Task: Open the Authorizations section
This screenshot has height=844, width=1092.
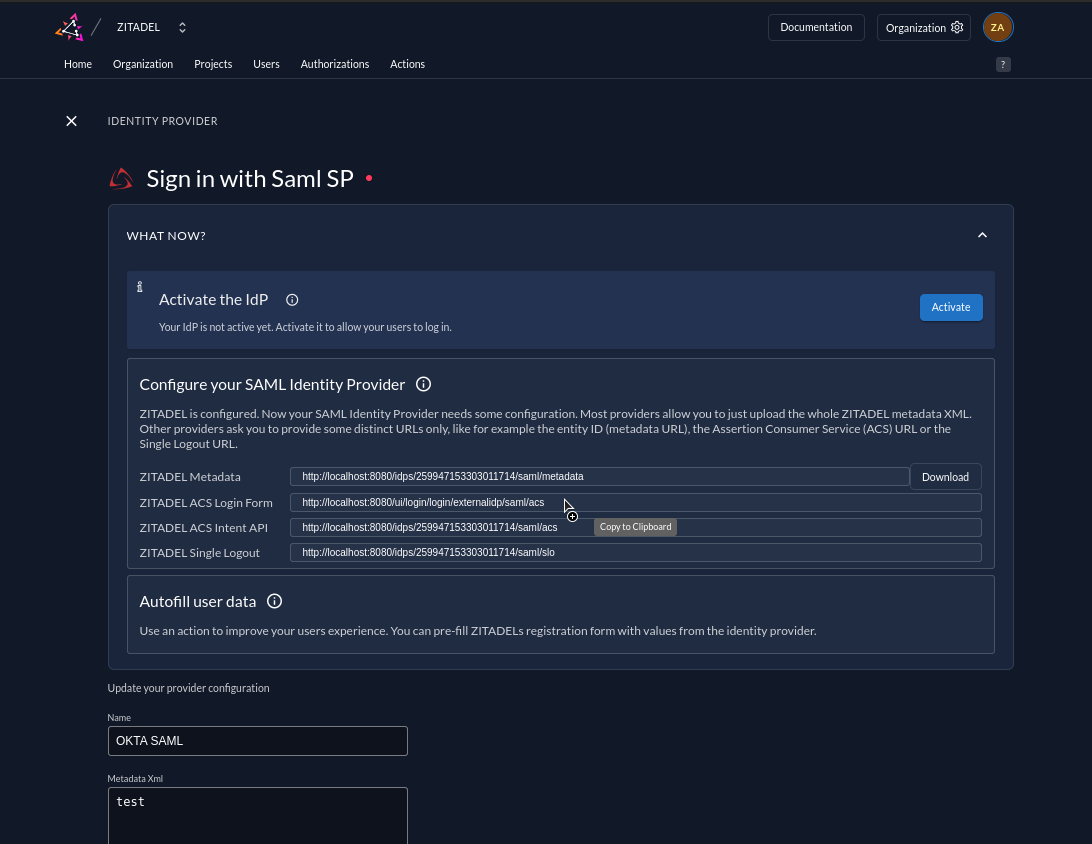Action: (x=334, y=64)
